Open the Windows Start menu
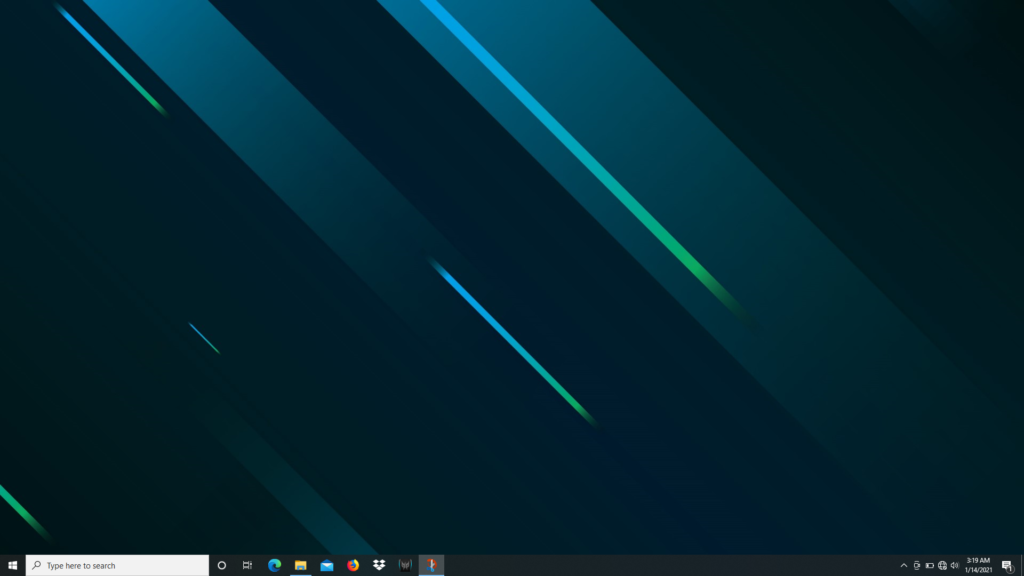Viewport: 1024px width, 576px height. 12,566
